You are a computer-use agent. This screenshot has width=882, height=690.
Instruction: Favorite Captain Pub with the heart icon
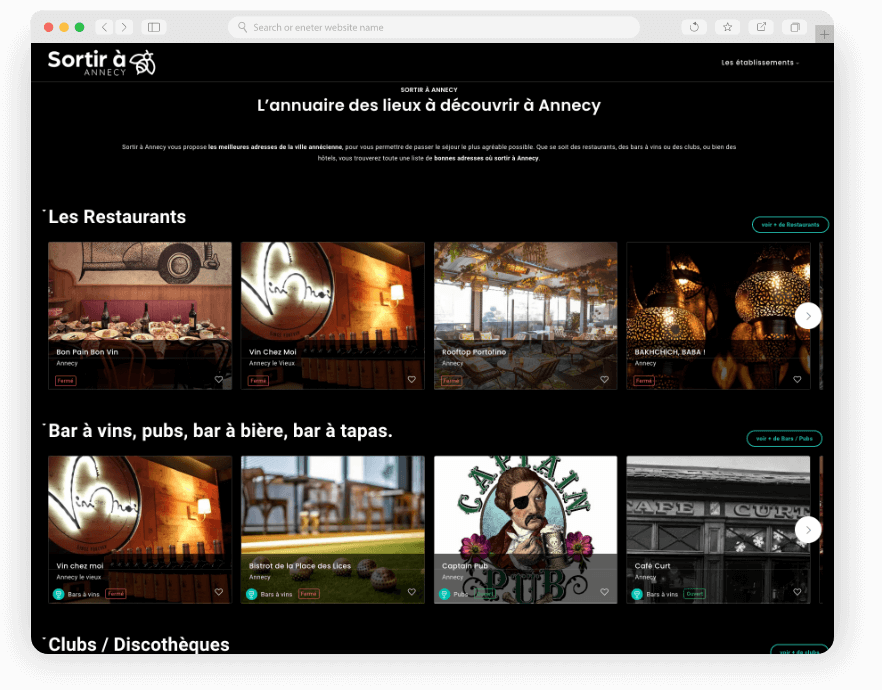coord(604,592)
